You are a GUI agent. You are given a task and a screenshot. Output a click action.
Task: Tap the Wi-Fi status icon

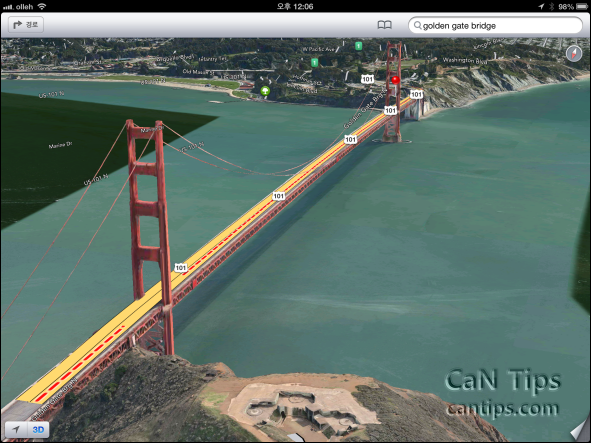(x=42, y=6)
